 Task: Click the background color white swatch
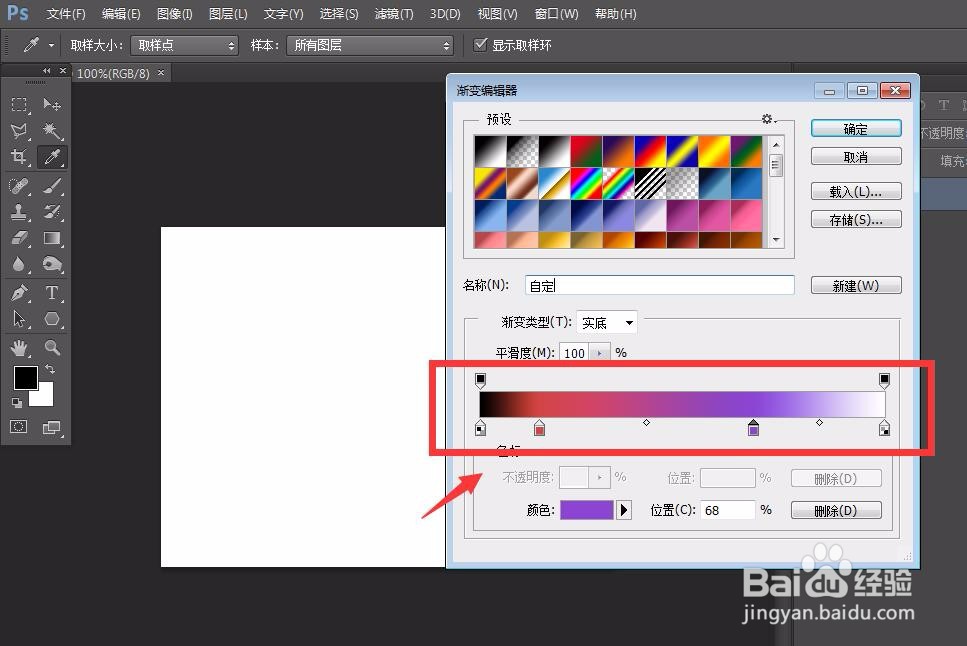point(44,397)
